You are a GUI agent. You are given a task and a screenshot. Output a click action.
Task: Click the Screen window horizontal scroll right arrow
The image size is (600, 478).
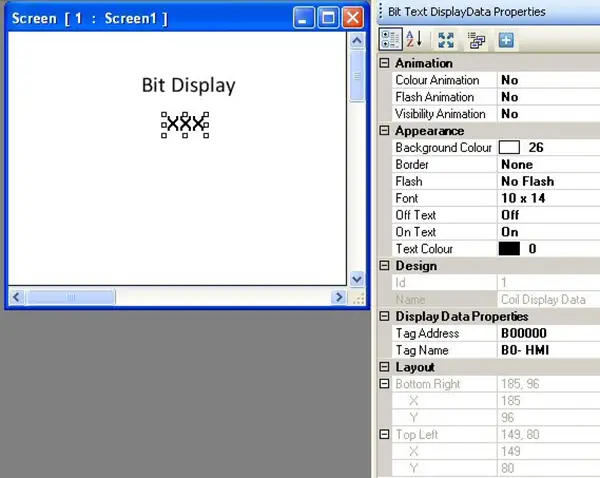tap(339, 297)
